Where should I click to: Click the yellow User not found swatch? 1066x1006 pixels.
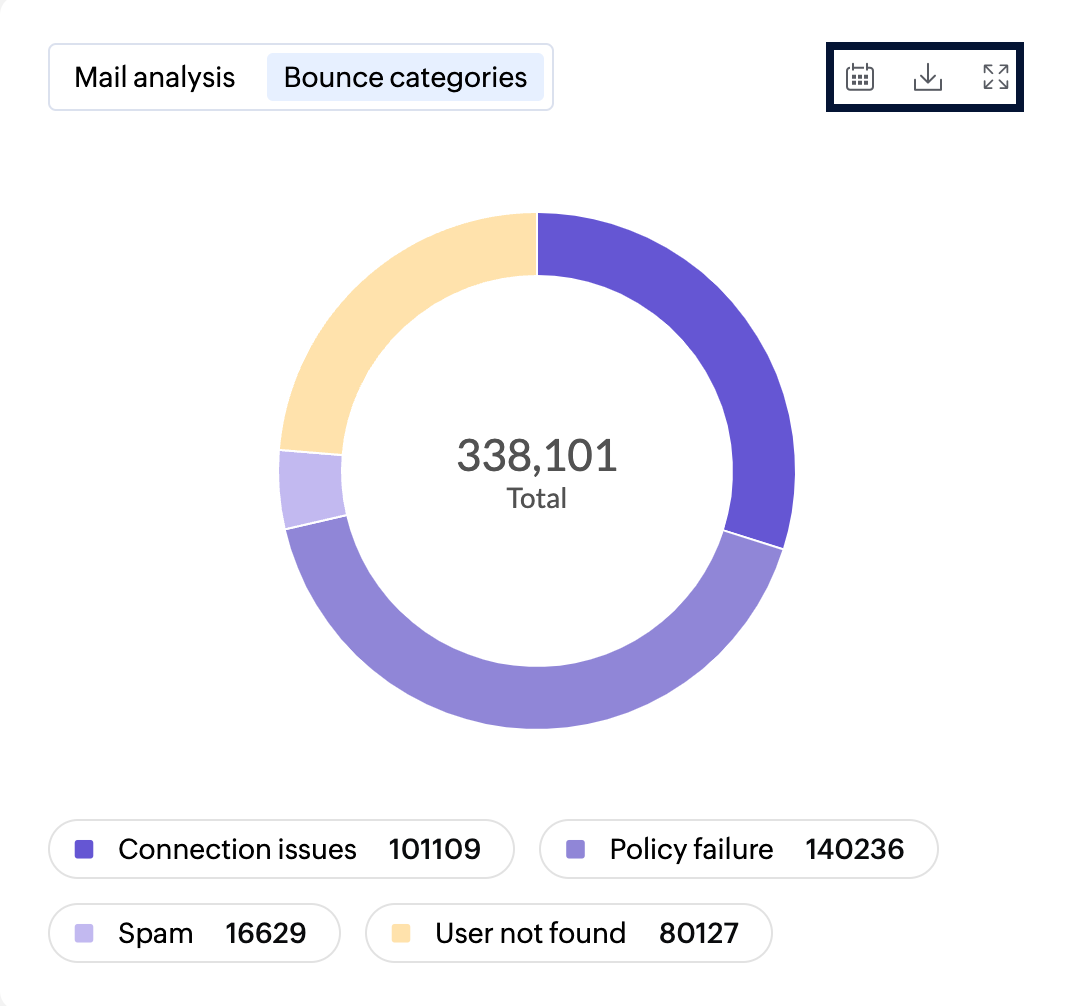tap(401, 933)
